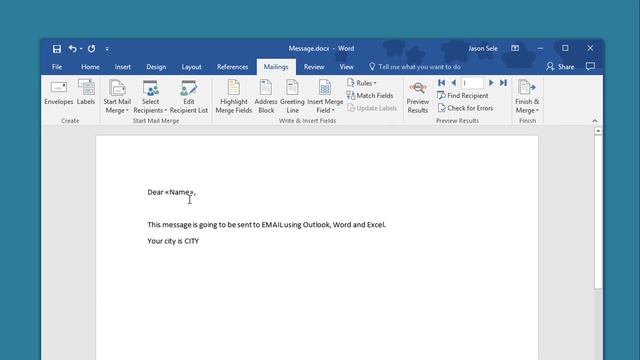Click the Message.docx title text

tap(309, 49)
